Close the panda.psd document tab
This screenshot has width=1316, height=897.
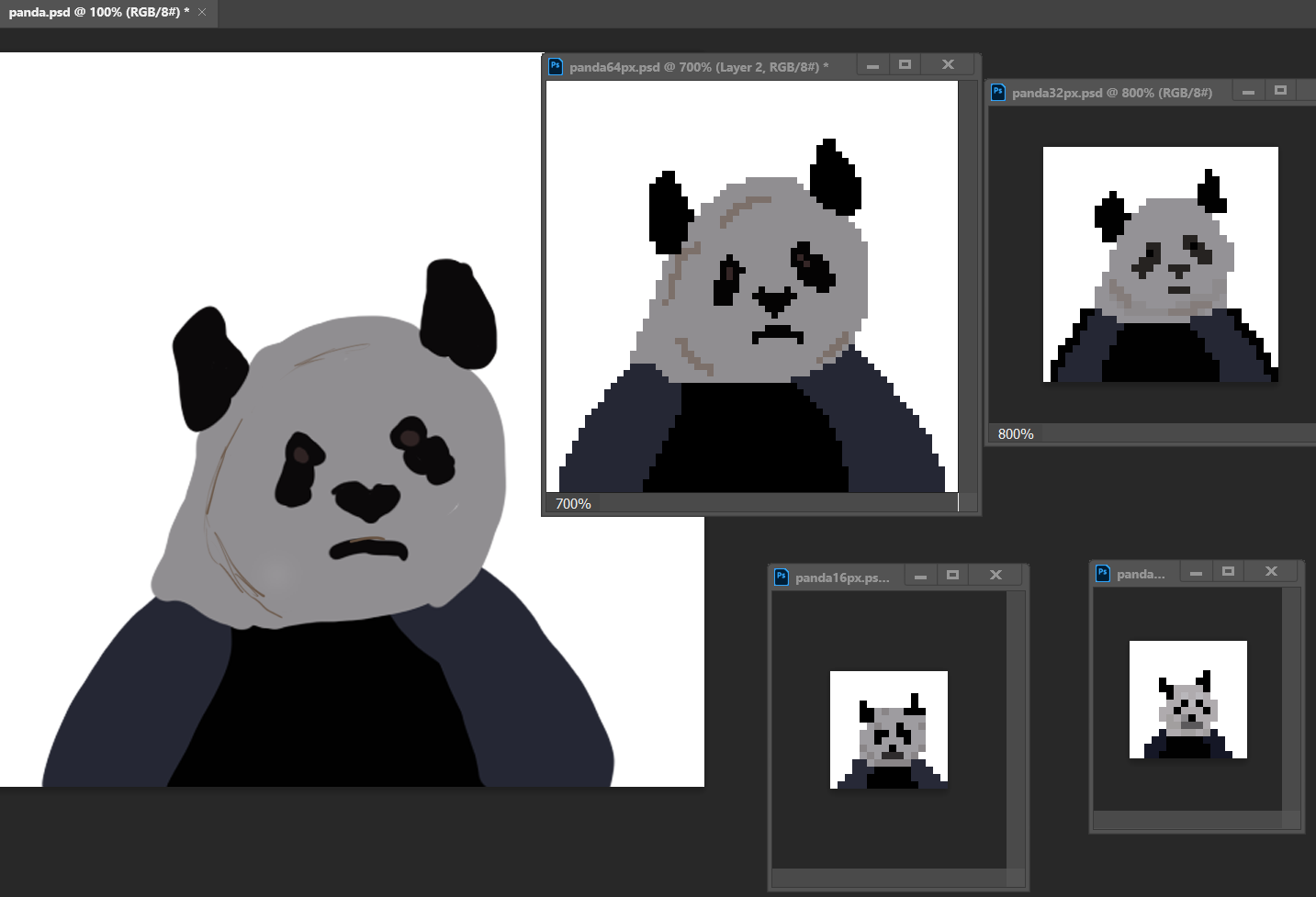point(202,13)
